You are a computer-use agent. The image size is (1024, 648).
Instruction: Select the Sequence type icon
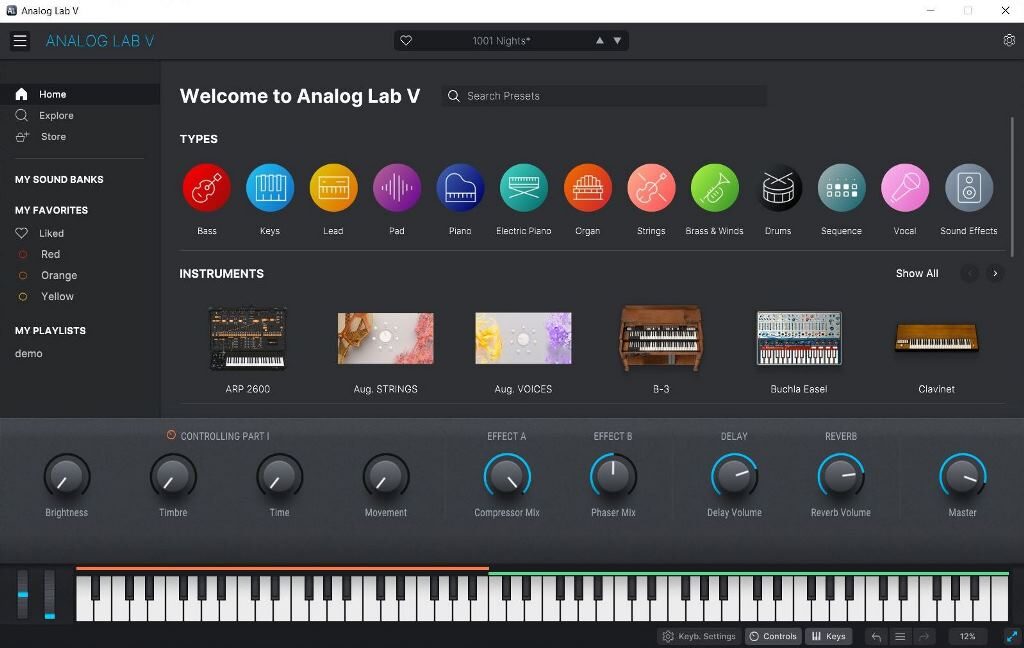coord(841,188)
